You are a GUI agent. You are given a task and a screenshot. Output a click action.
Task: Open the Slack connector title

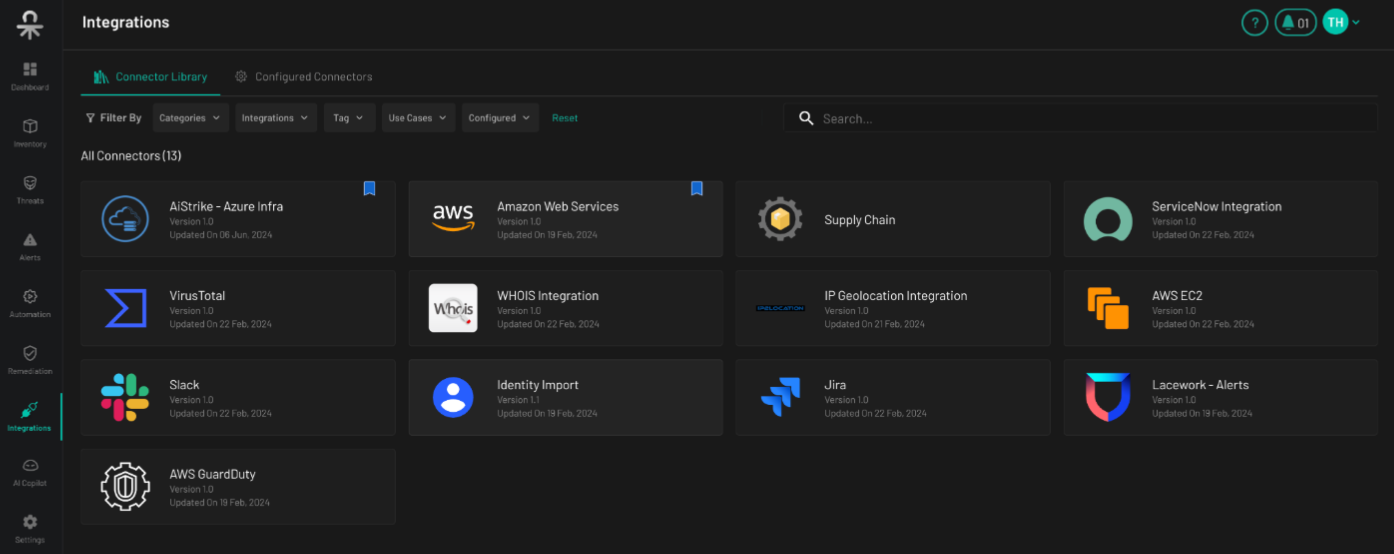[184, 385]
